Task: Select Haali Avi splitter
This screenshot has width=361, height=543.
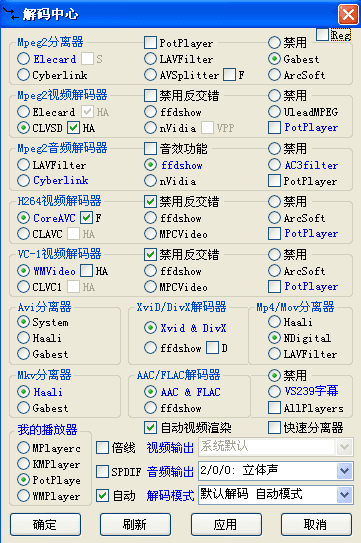Action: 23,338
